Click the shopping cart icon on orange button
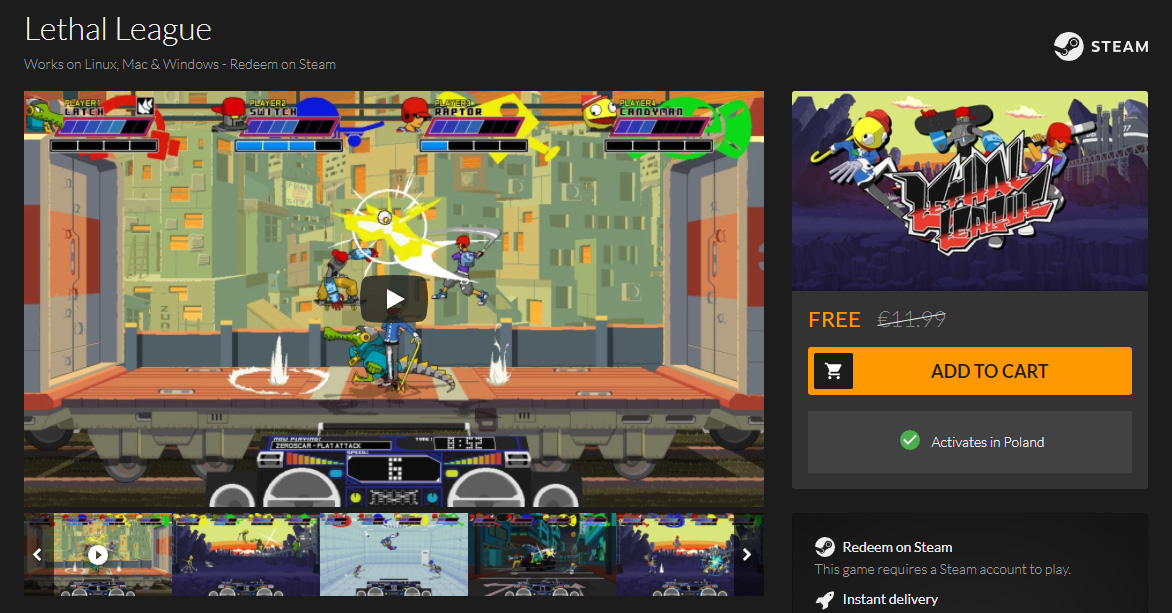Screen dimensions: 1172x613 833,370
